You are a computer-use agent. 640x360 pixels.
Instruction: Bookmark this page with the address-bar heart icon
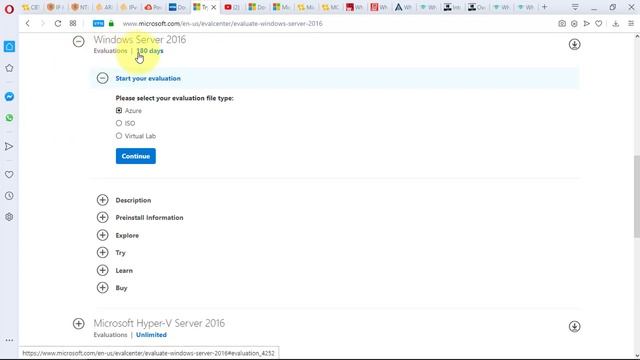tap(598, 24)
